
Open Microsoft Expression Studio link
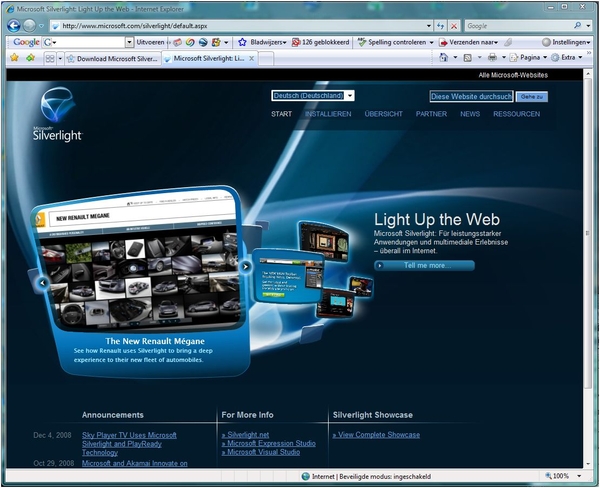(x=269, y=443)
